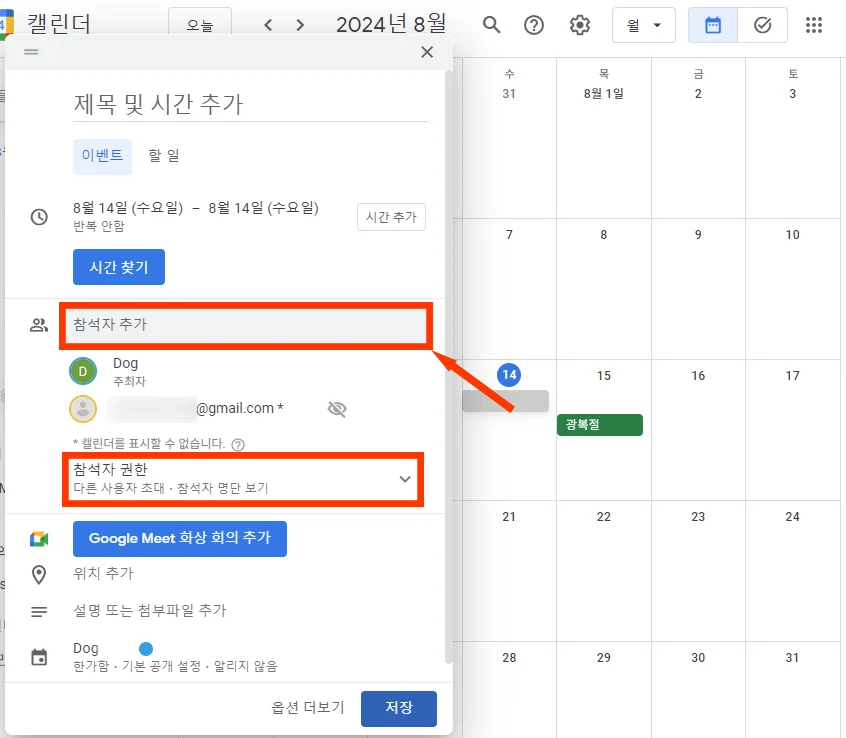
Task: Open Google Calendar settings gear
Action: coord(579,25)
